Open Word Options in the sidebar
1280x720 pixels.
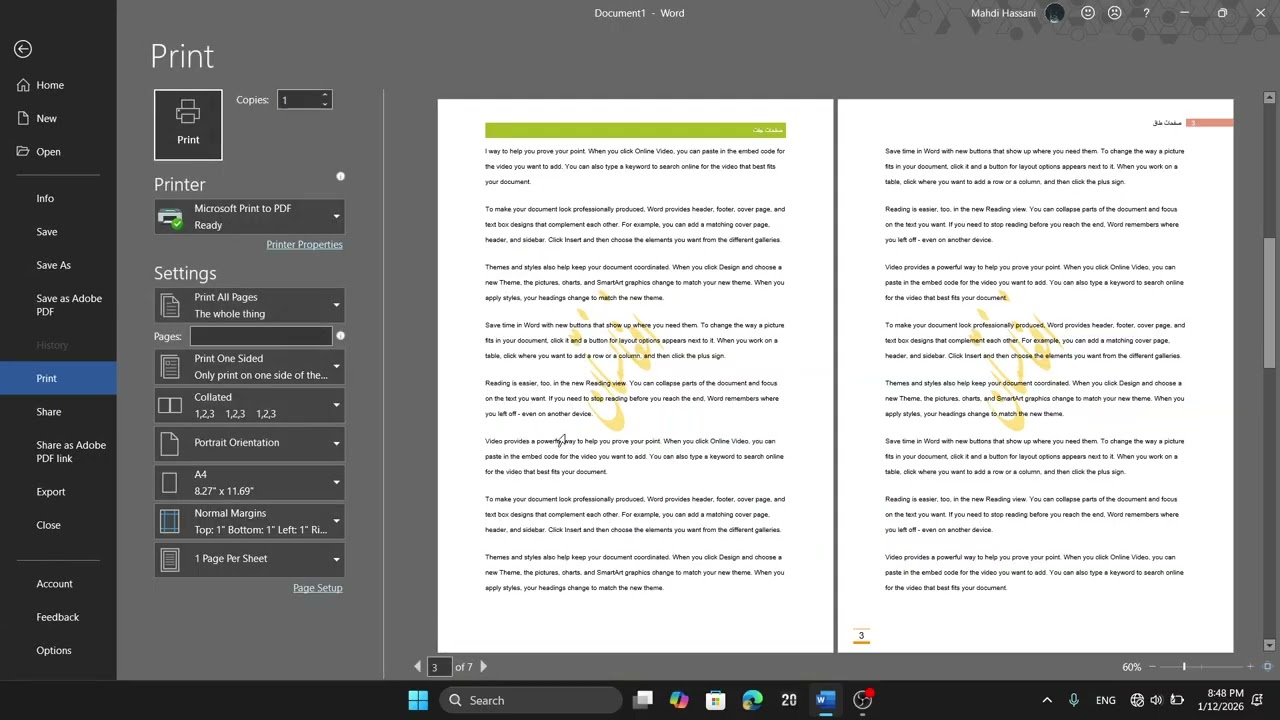point(58,651)
